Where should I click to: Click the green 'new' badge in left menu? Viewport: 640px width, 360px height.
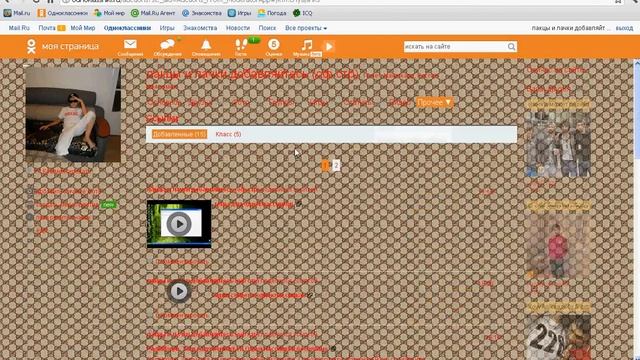[108, 204]
